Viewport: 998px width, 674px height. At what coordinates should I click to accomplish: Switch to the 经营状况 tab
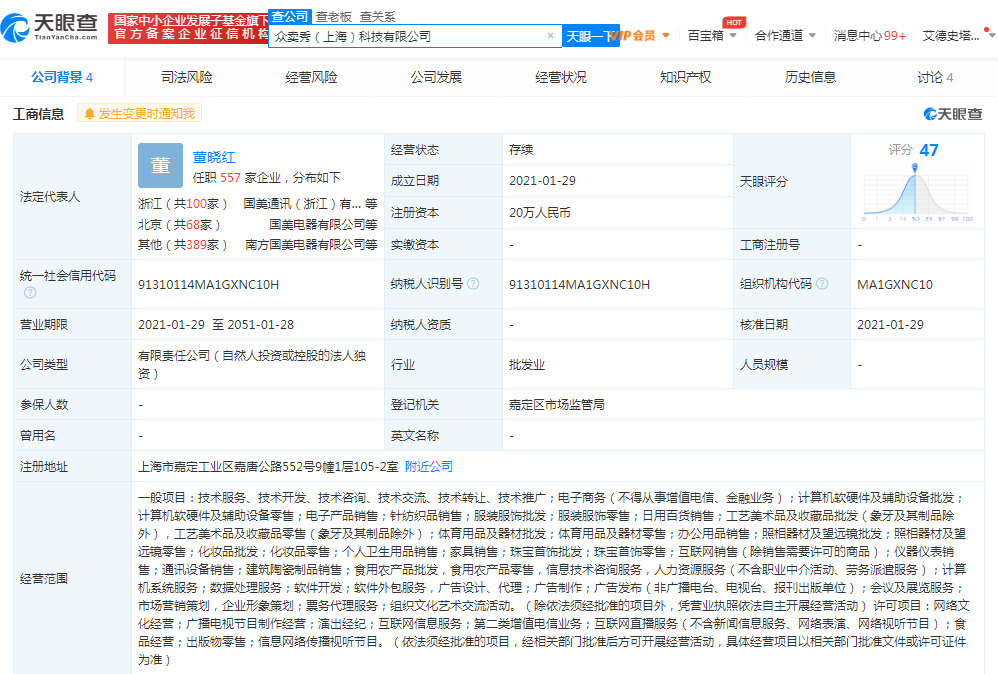[561, 78]
